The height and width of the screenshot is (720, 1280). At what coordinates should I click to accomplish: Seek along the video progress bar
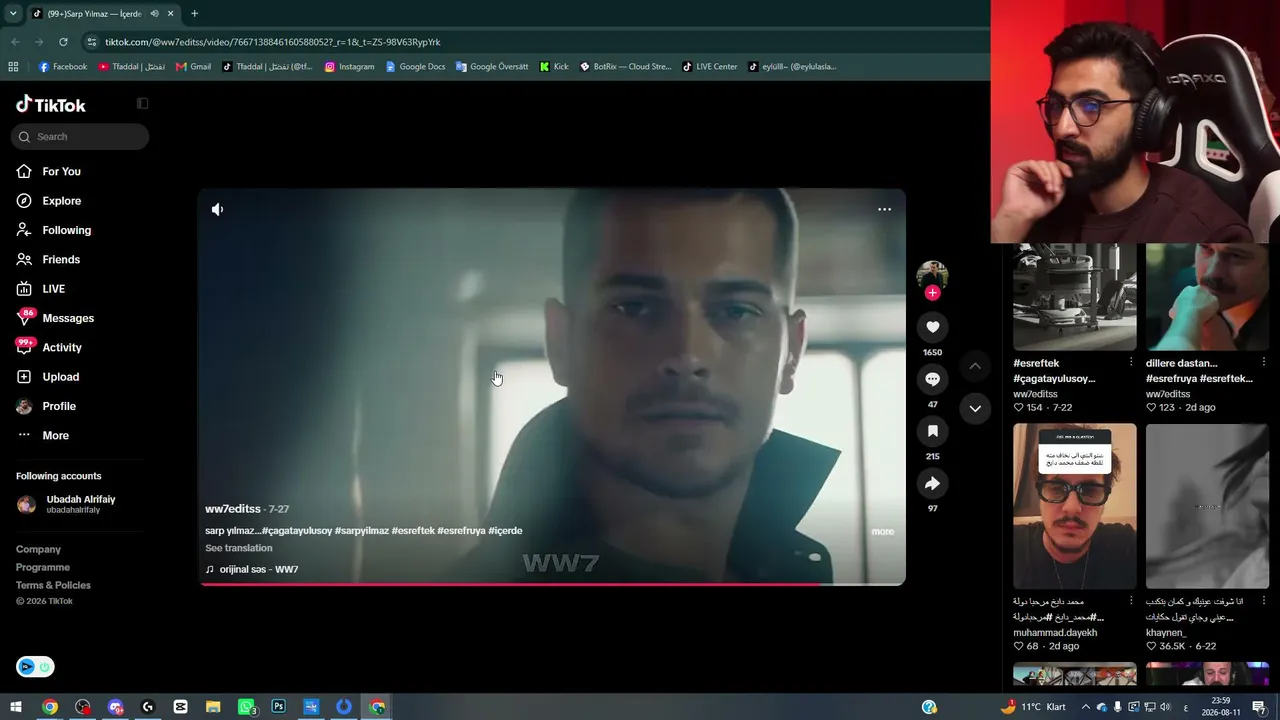(552, 584)
